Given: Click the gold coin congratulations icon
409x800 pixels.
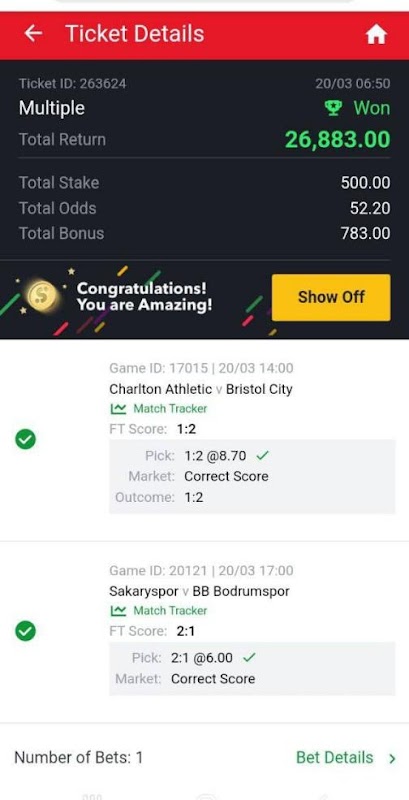Looking at the screenshot, I should [42, 296].
